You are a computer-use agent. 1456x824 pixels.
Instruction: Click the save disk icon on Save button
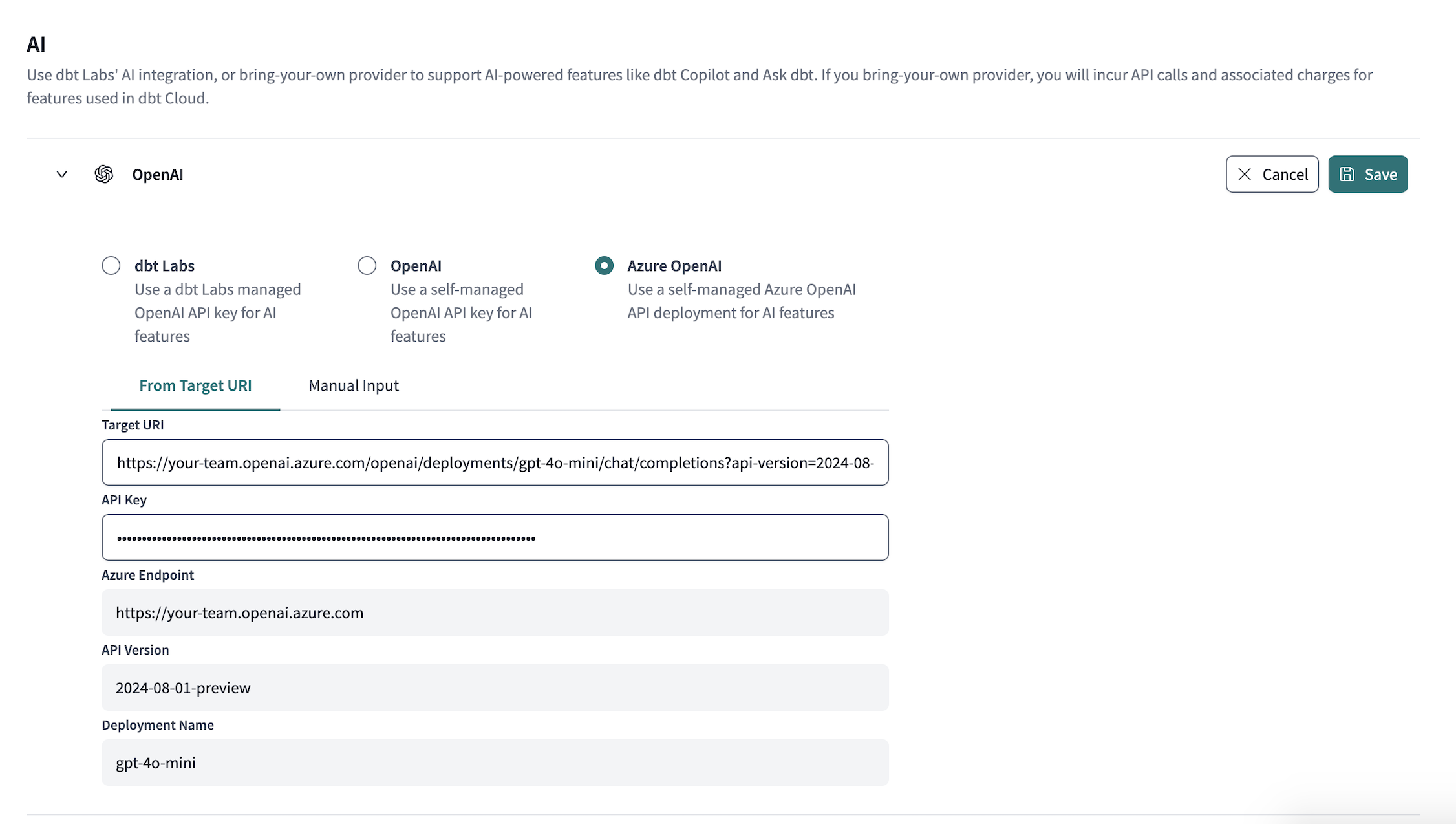click(x=1347, y=173)
